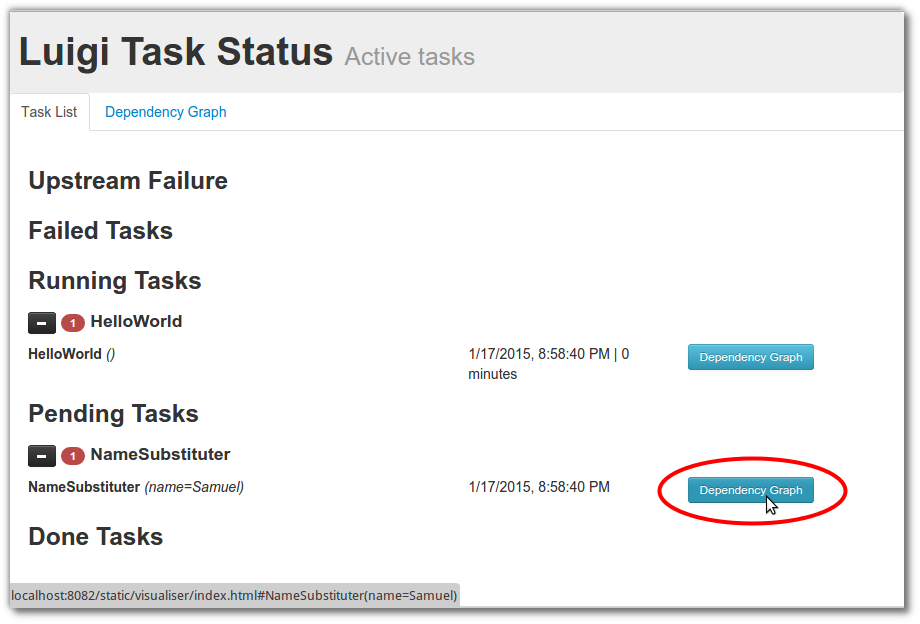Collapse the HelloWorld group with minus button
Viewport: 920px width, 624px height.
[42, 323]
